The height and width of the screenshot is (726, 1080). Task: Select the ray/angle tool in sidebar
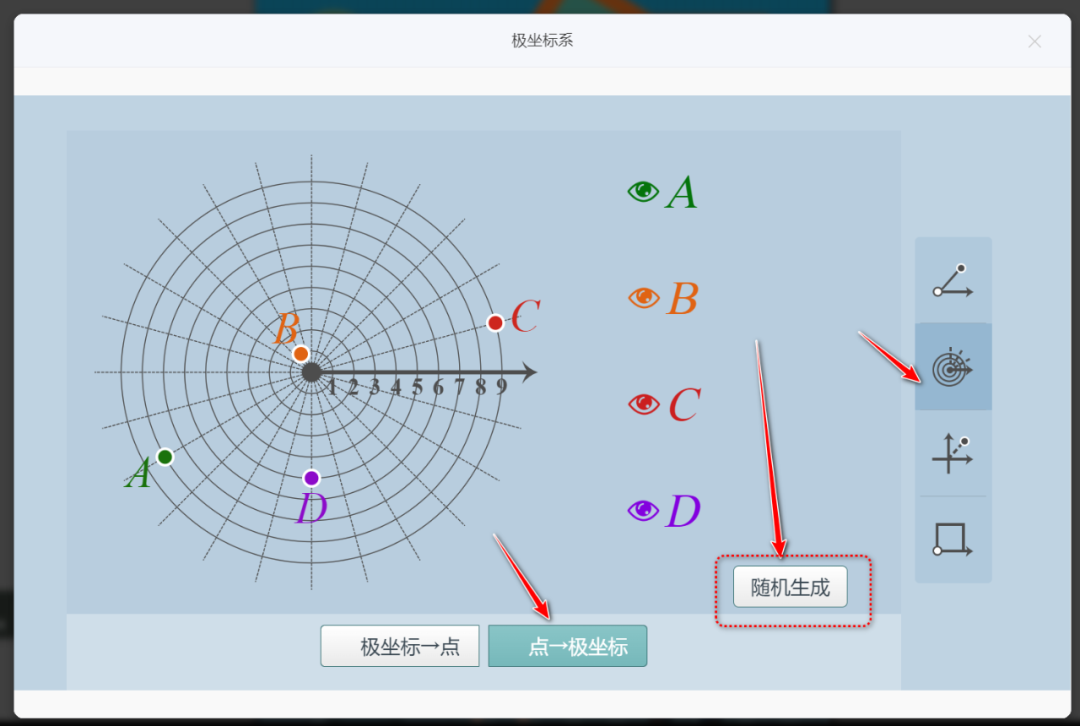[x=952, y=281]
